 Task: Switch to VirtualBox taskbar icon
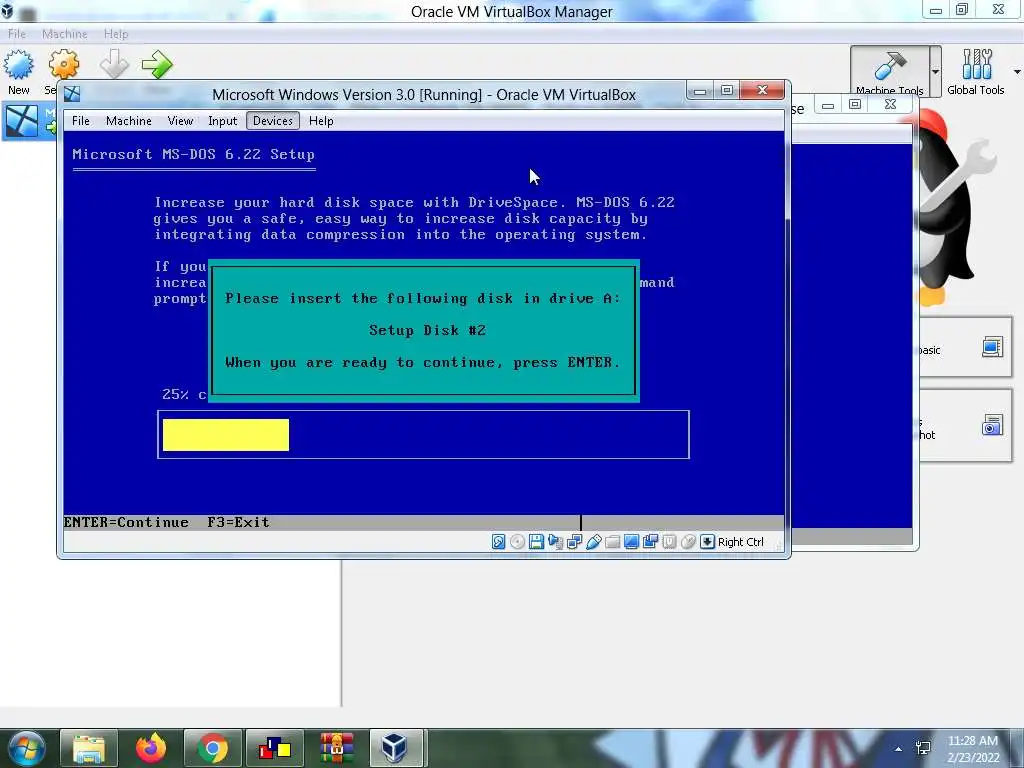[396, 748]
